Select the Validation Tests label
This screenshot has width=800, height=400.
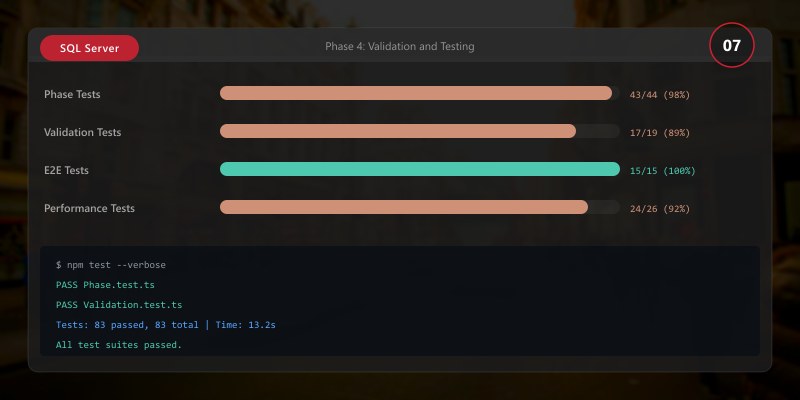click(x=83, y=132)
